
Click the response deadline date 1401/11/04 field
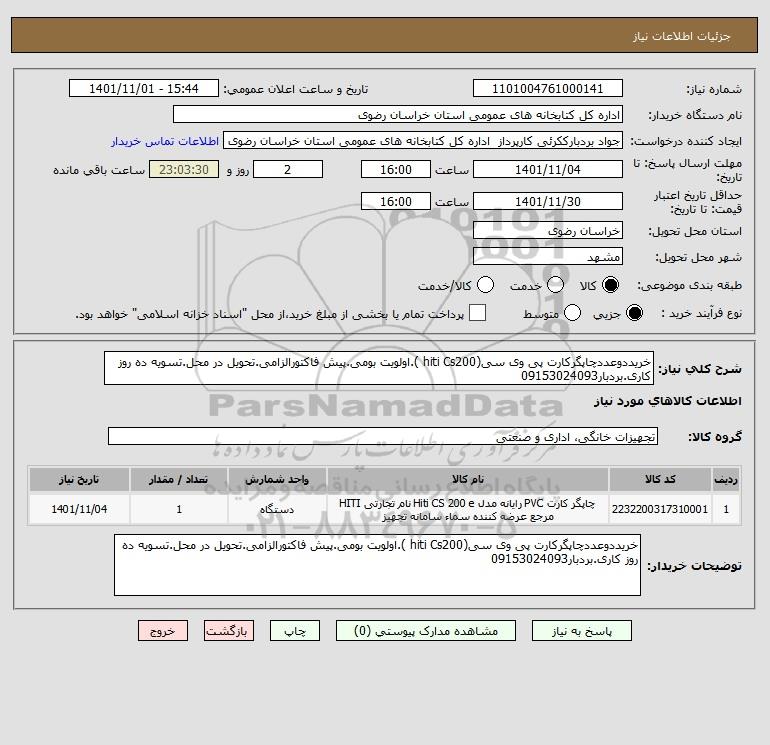548,169
